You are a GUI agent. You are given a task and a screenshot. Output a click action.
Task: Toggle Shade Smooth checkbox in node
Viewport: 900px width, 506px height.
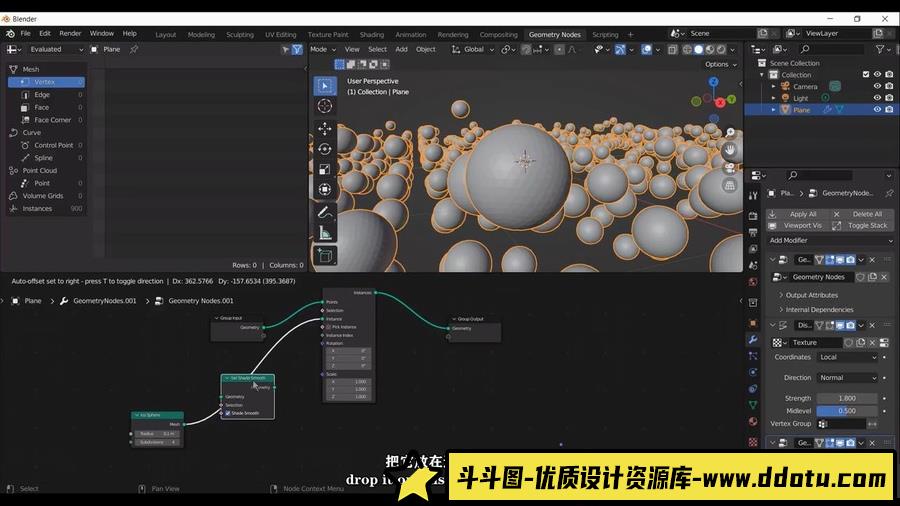[228, 413]
